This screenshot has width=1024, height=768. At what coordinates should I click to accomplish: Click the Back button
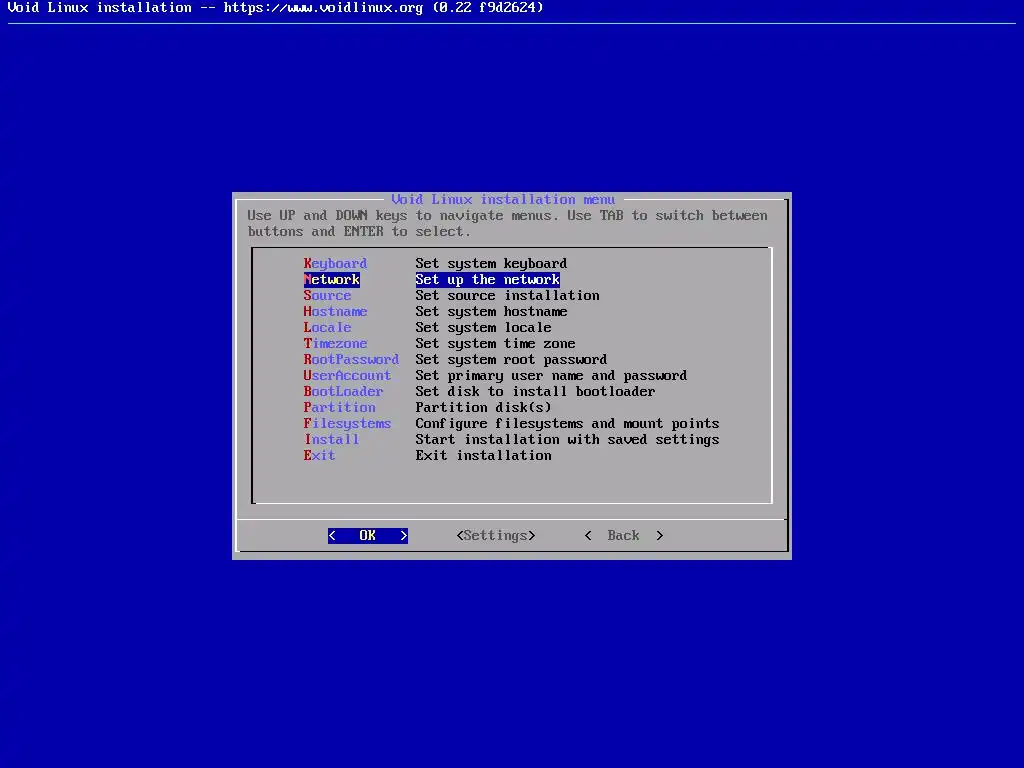[x=624, y=536]
